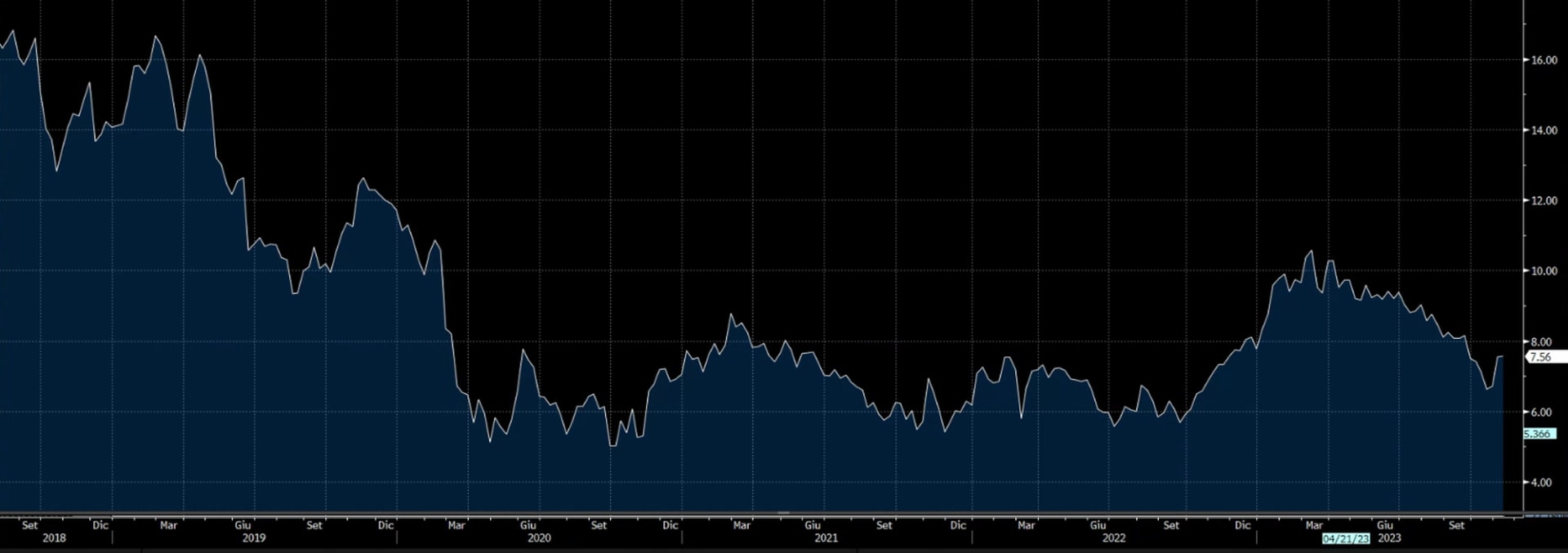This screenshot has width=1568, height=553.
Task: Click the 2022 year label
Action: [x=1114, y=538]
